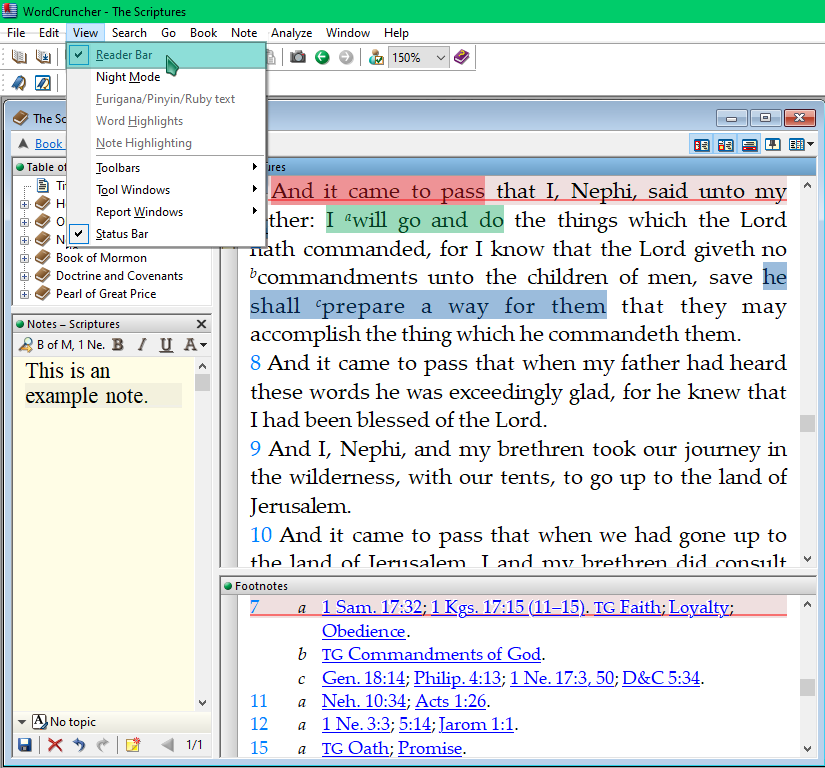Toggle Night Mode in the View menu
Image resolution: width=825 pixels, height=768 pixels.
[166, 77]
